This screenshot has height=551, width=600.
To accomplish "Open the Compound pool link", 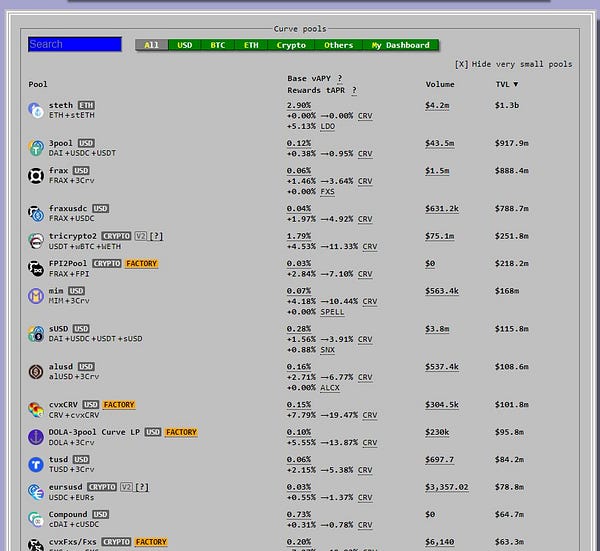I will [x=68, y=515].
